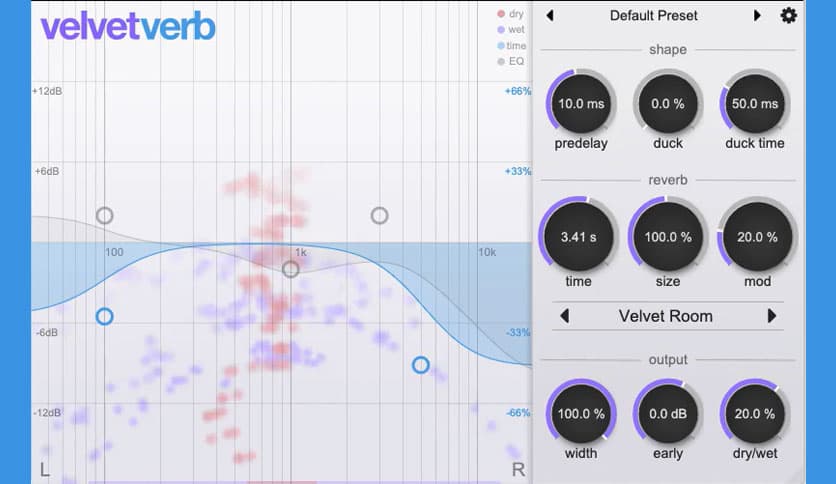The width and height of the screenshot is (836, 484).
Task: Click the duck knob showing 0.0 %
Action: click(x=668, y=103)
